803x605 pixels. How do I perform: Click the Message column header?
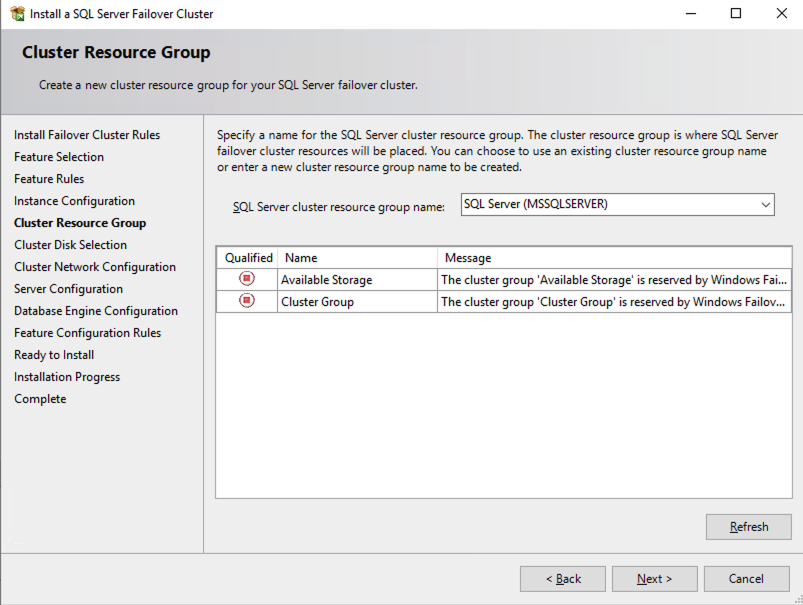tap(614, 258)
